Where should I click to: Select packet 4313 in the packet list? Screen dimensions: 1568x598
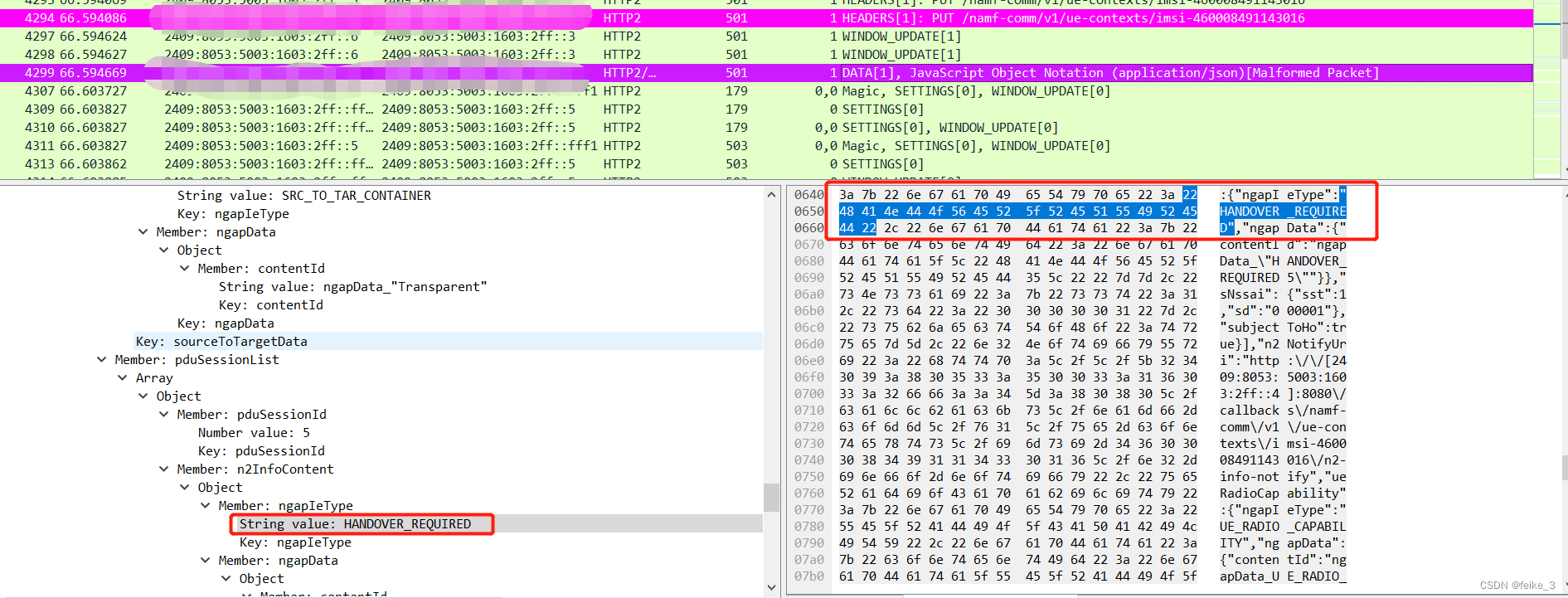coord(766,164)
